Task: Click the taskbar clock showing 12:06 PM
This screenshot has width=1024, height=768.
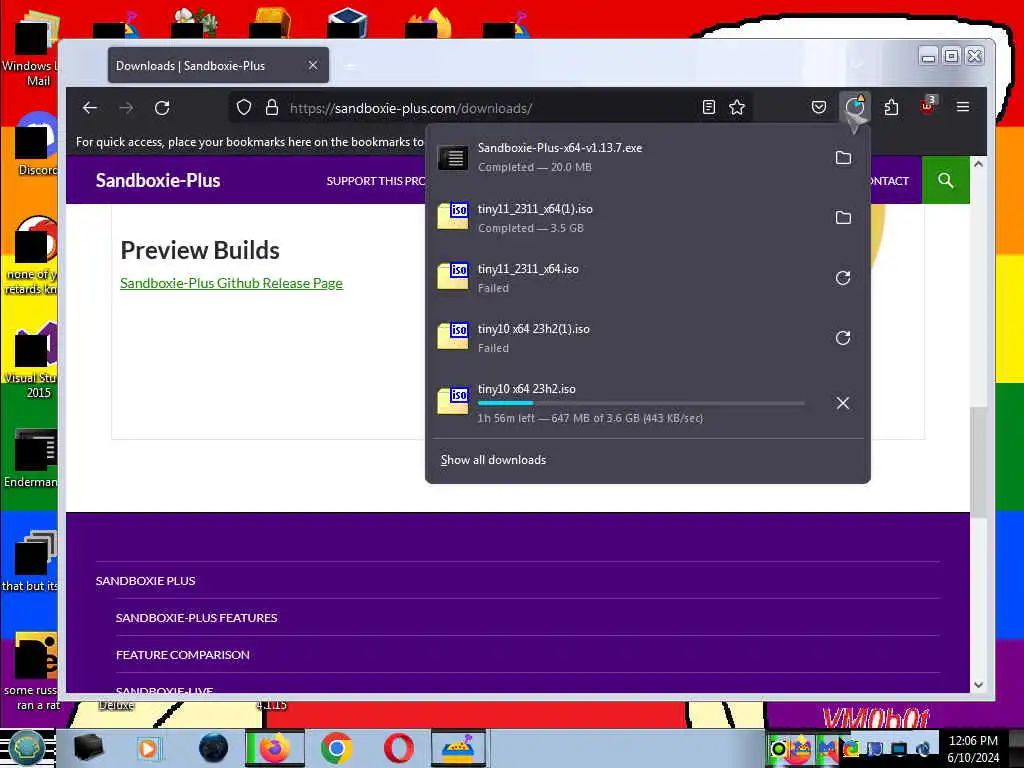Action: tap(973, 748)
